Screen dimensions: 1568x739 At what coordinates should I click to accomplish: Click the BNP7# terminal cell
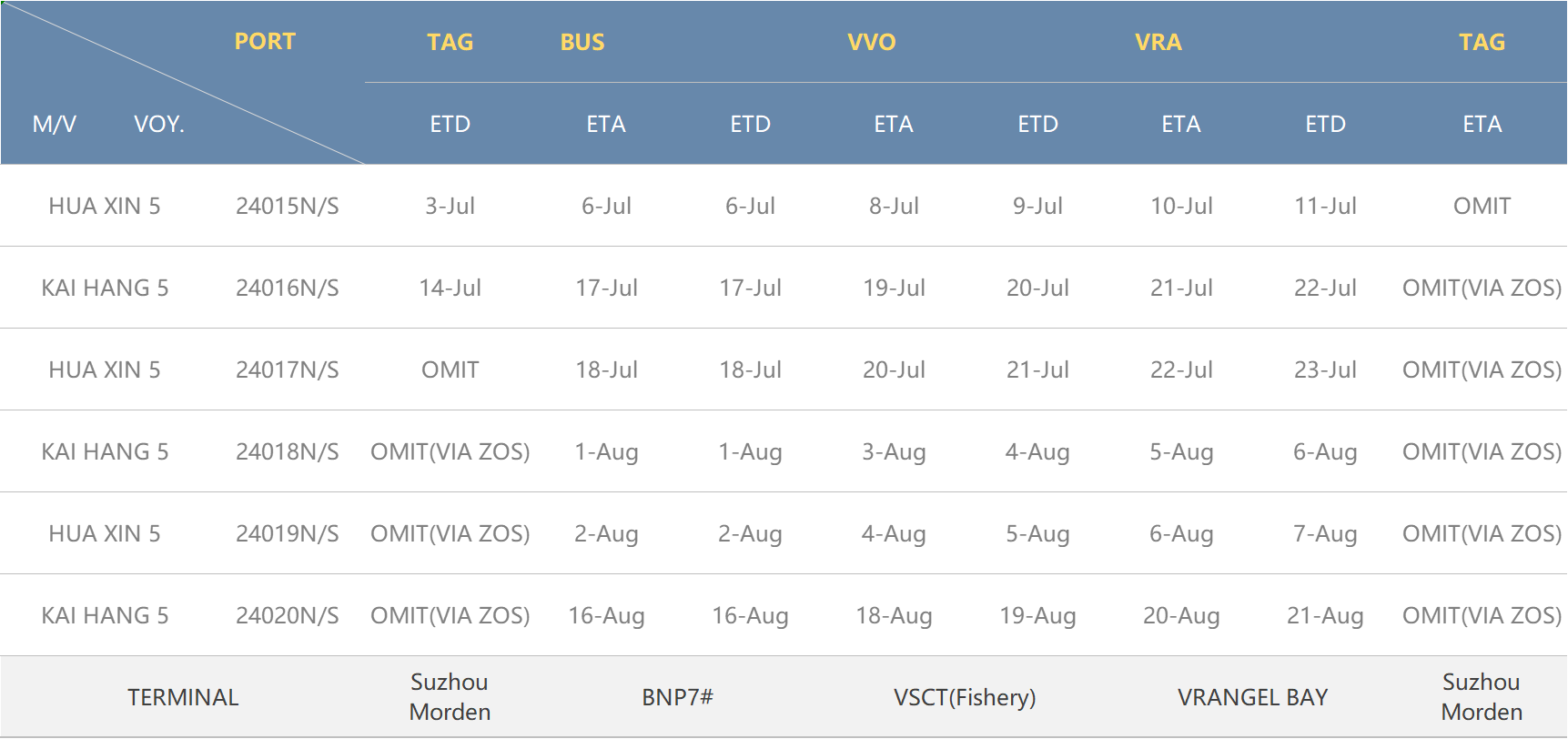tap(678, 697)
